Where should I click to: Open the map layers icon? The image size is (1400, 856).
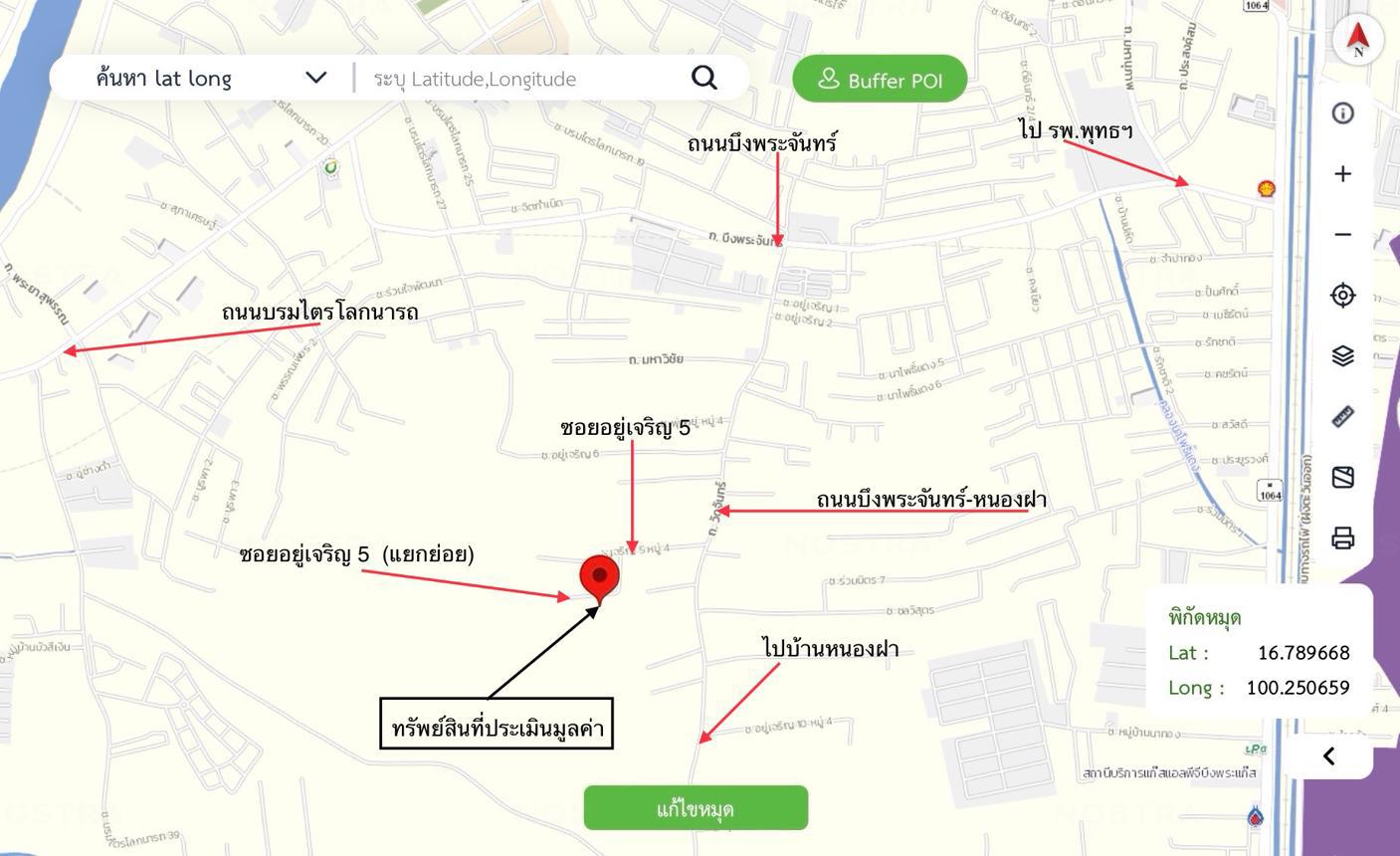1342,356
